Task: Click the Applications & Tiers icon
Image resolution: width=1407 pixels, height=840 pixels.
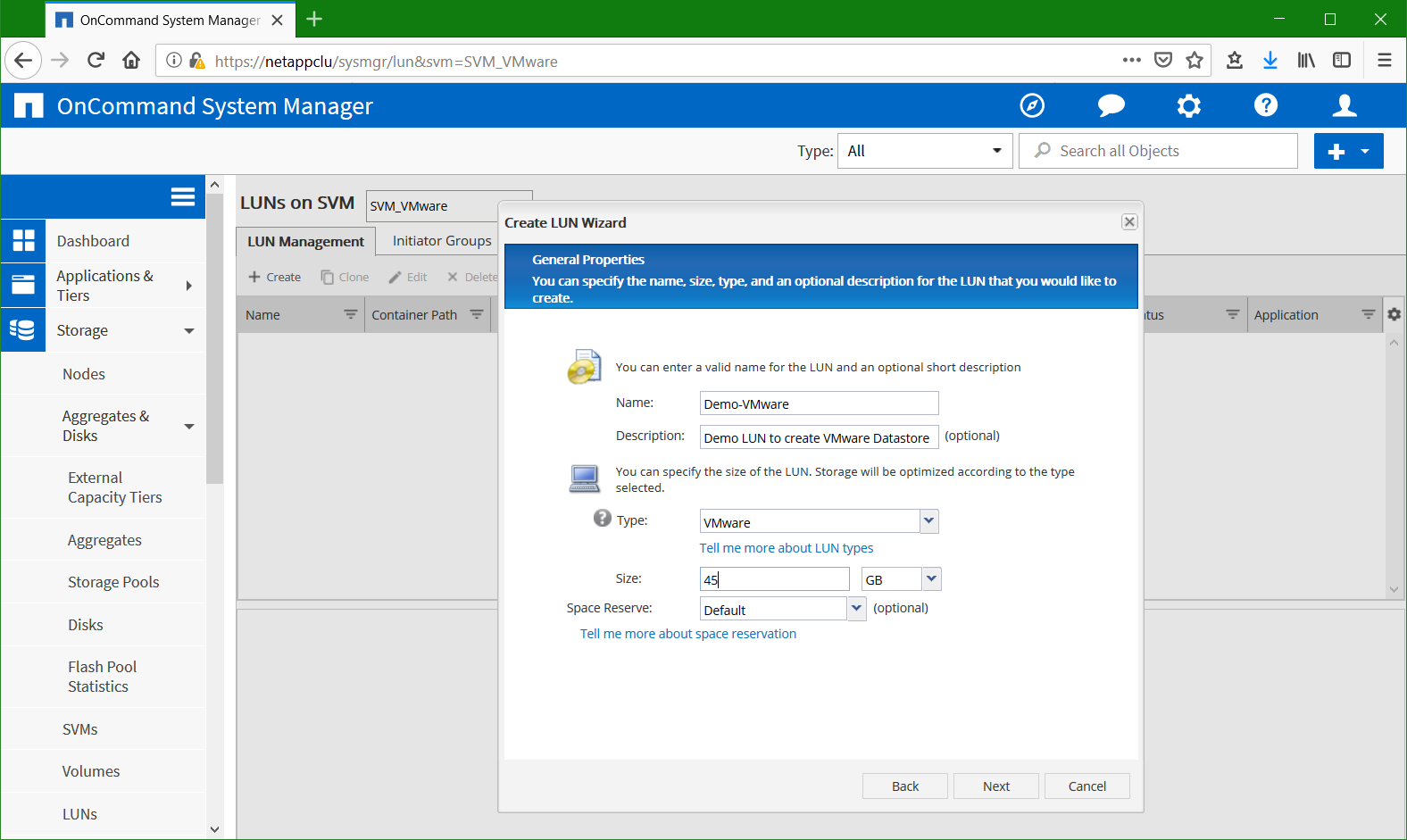Action: 23,286
